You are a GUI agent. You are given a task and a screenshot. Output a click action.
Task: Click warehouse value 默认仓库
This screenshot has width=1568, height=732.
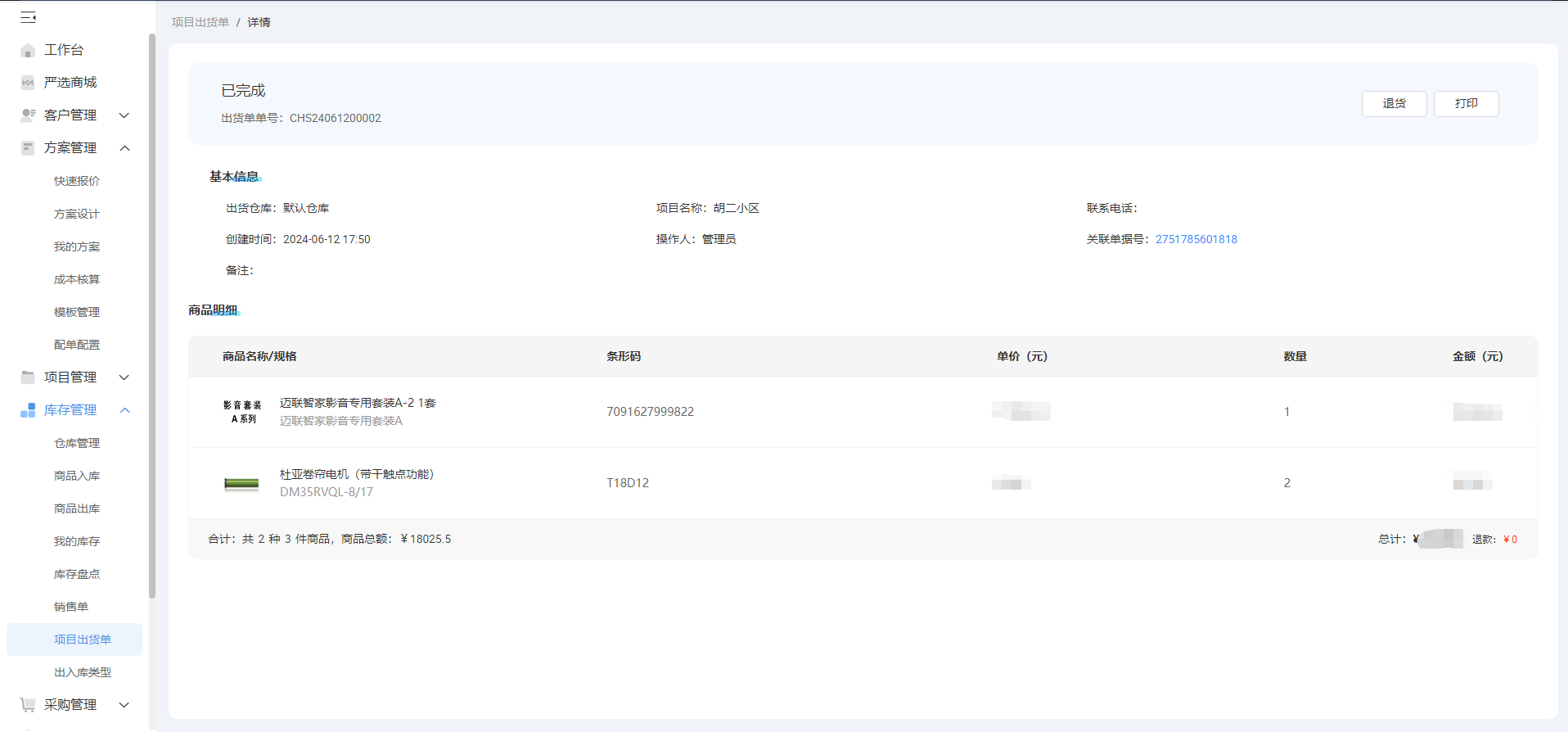[306, 208]
